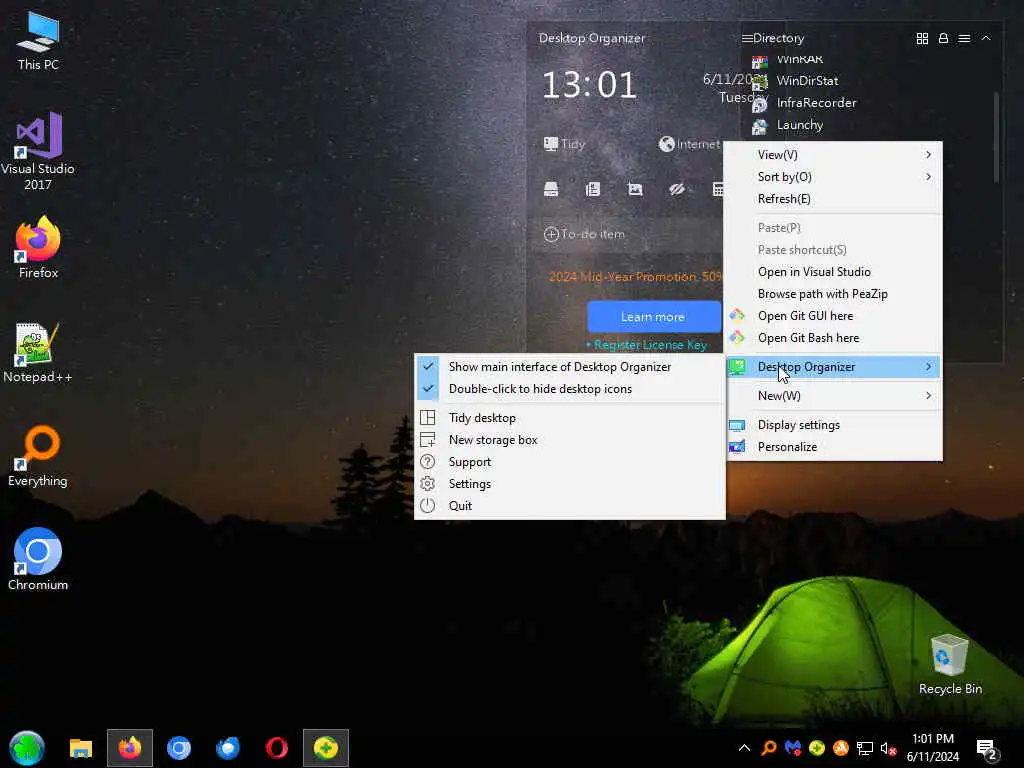
Task: Open the taskbar clock and date
Action: coord(933,748)
